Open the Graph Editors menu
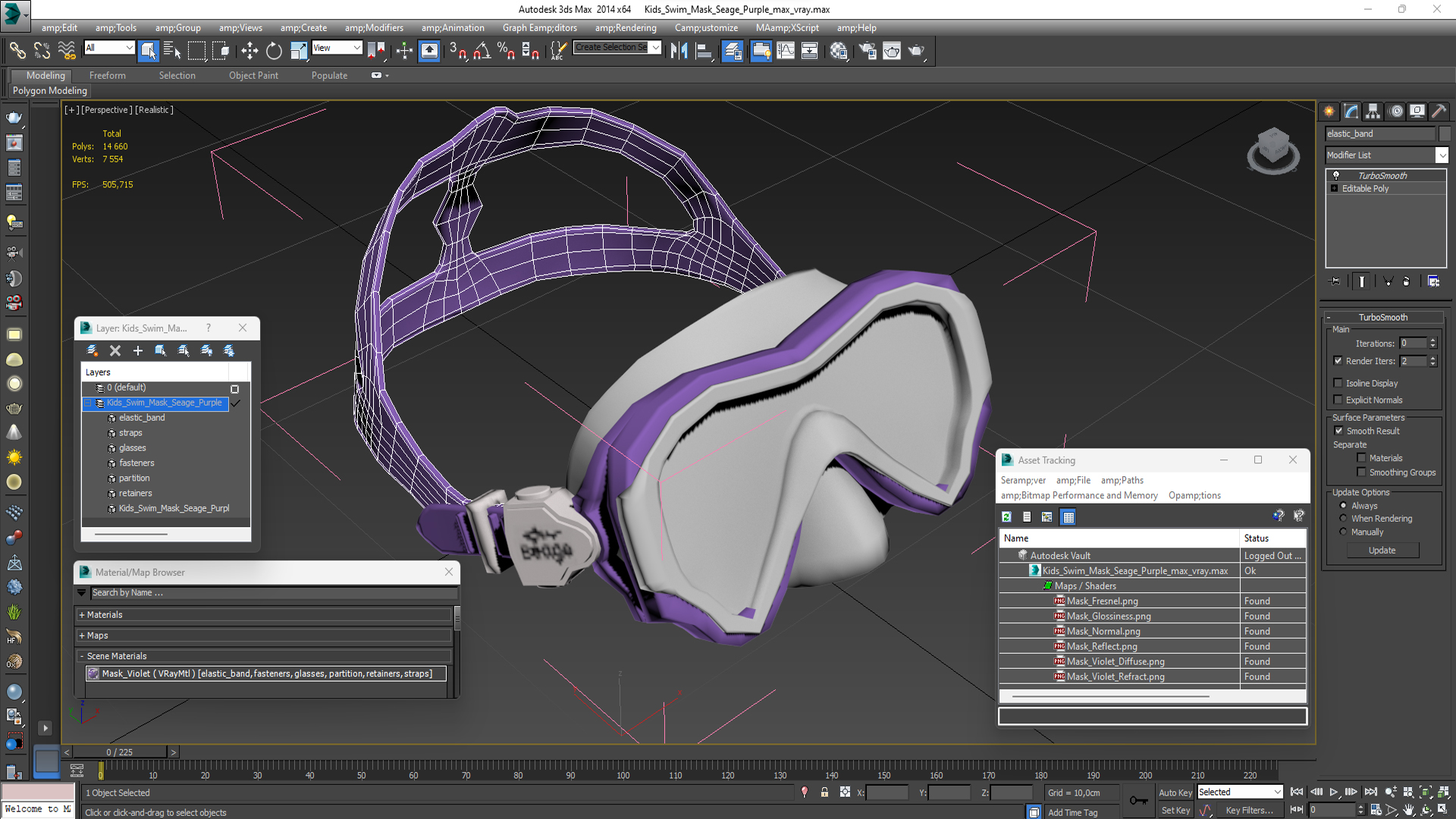1456x819 pixels. click(x=539, y=28)
